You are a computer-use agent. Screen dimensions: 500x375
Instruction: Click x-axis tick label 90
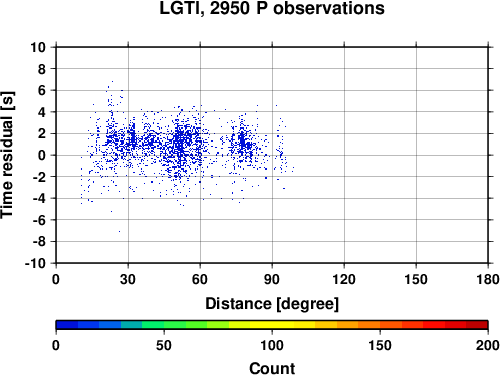point(272,279)
